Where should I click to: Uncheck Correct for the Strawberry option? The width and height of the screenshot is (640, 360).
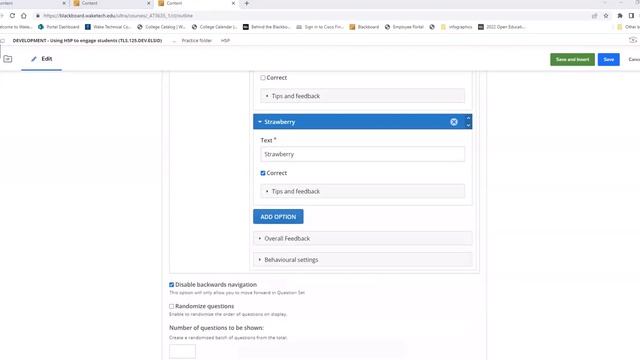point(263,173)
